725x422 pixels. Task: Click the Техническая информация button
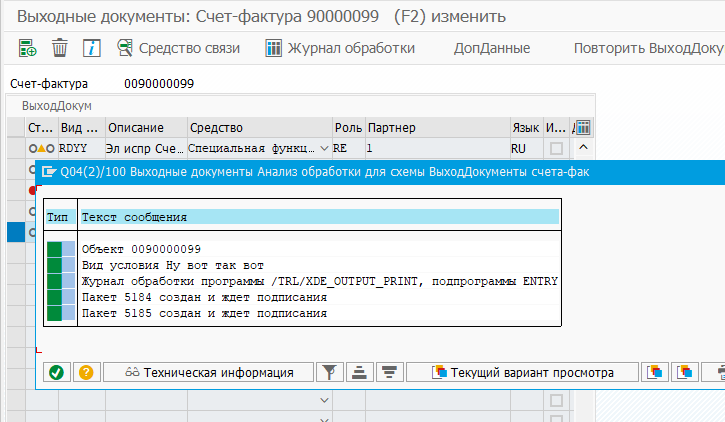coord(209,372)
